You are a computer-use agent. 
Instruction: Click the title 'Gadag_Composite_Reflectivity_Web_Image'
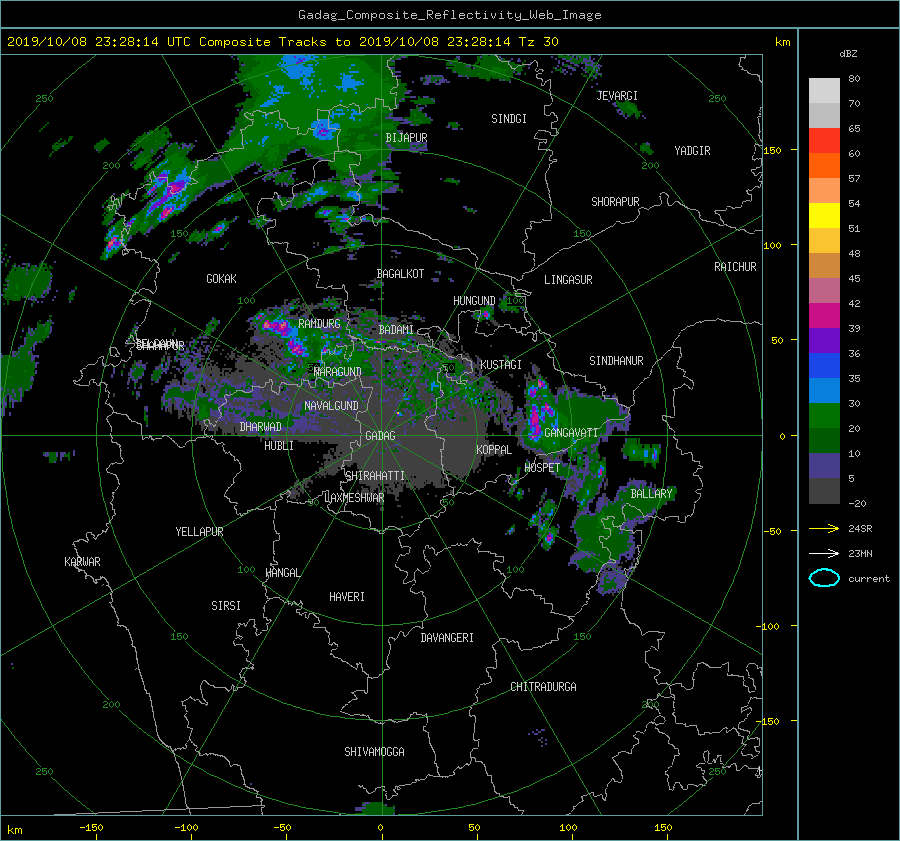click(x=449, y=15)
